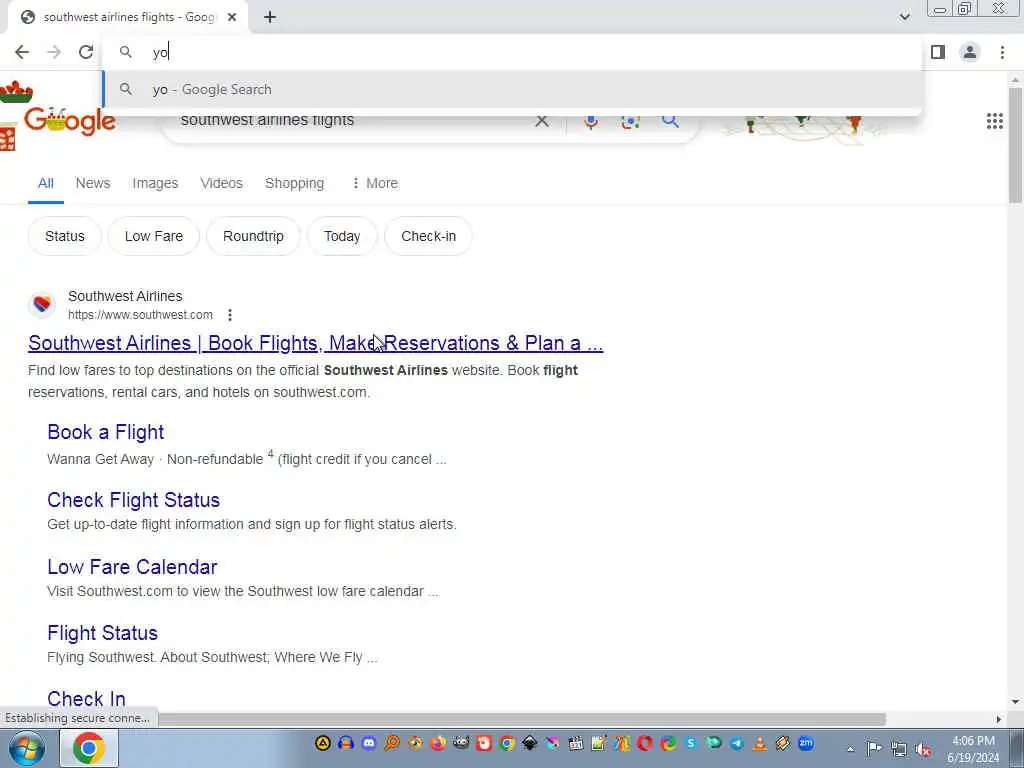Select the pinned Chrome taskbar button
This screenshot has width=1024, height=768.
89,748
